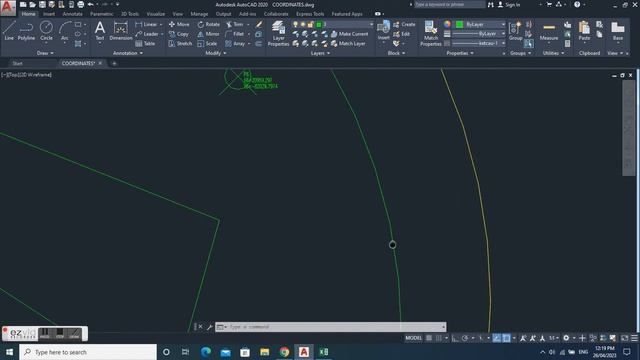
Task: Click the keyword search field
Action: pyautogui.click(x=450, y=4)
